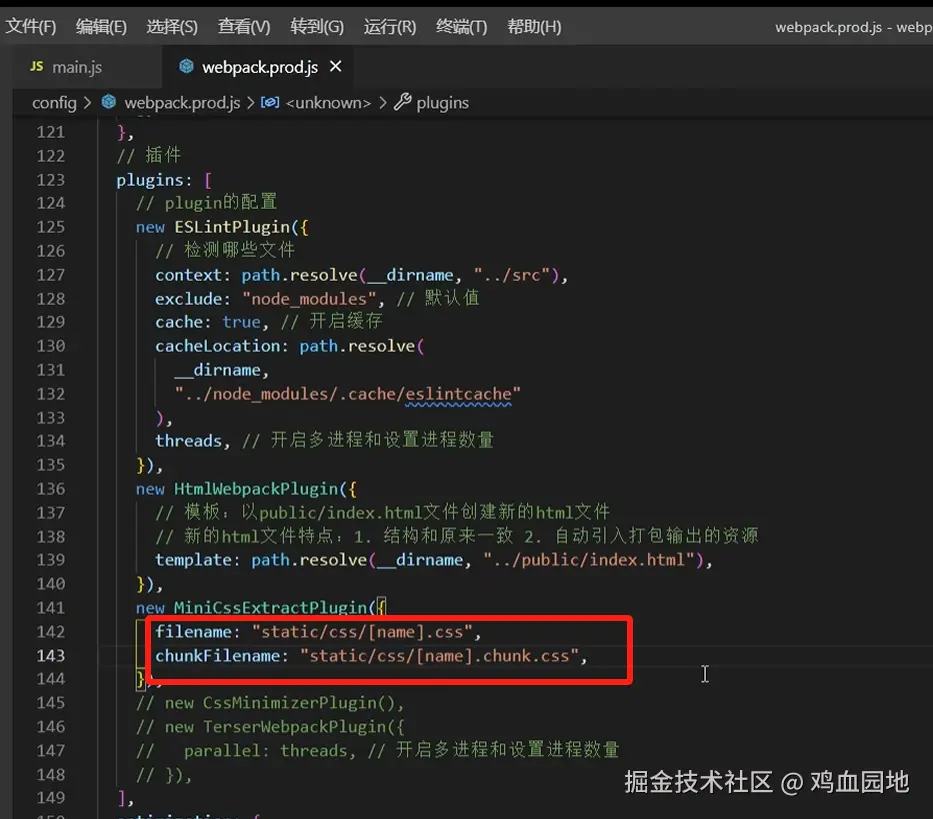The image size is (933, 819).
Task: Click the webpack icon in the breadcrumb
Action: point(109,102)
